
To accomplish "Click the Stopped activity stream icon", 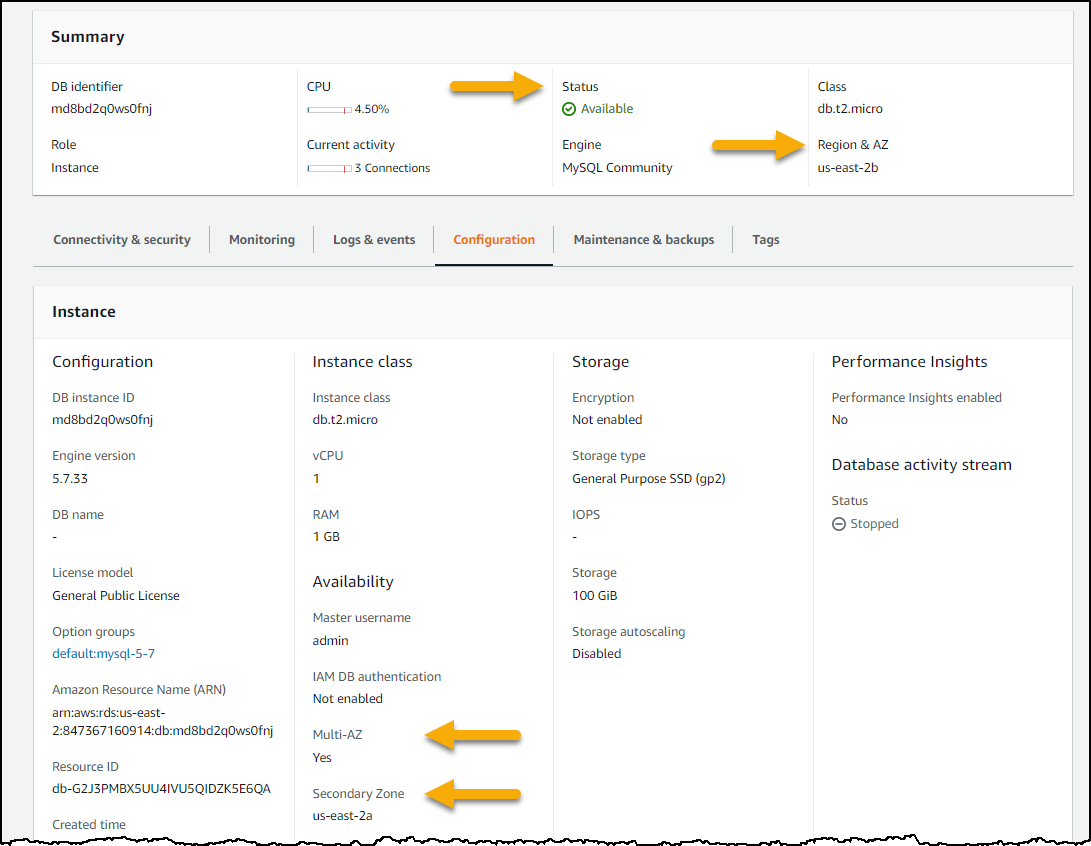I will [840, 523].
